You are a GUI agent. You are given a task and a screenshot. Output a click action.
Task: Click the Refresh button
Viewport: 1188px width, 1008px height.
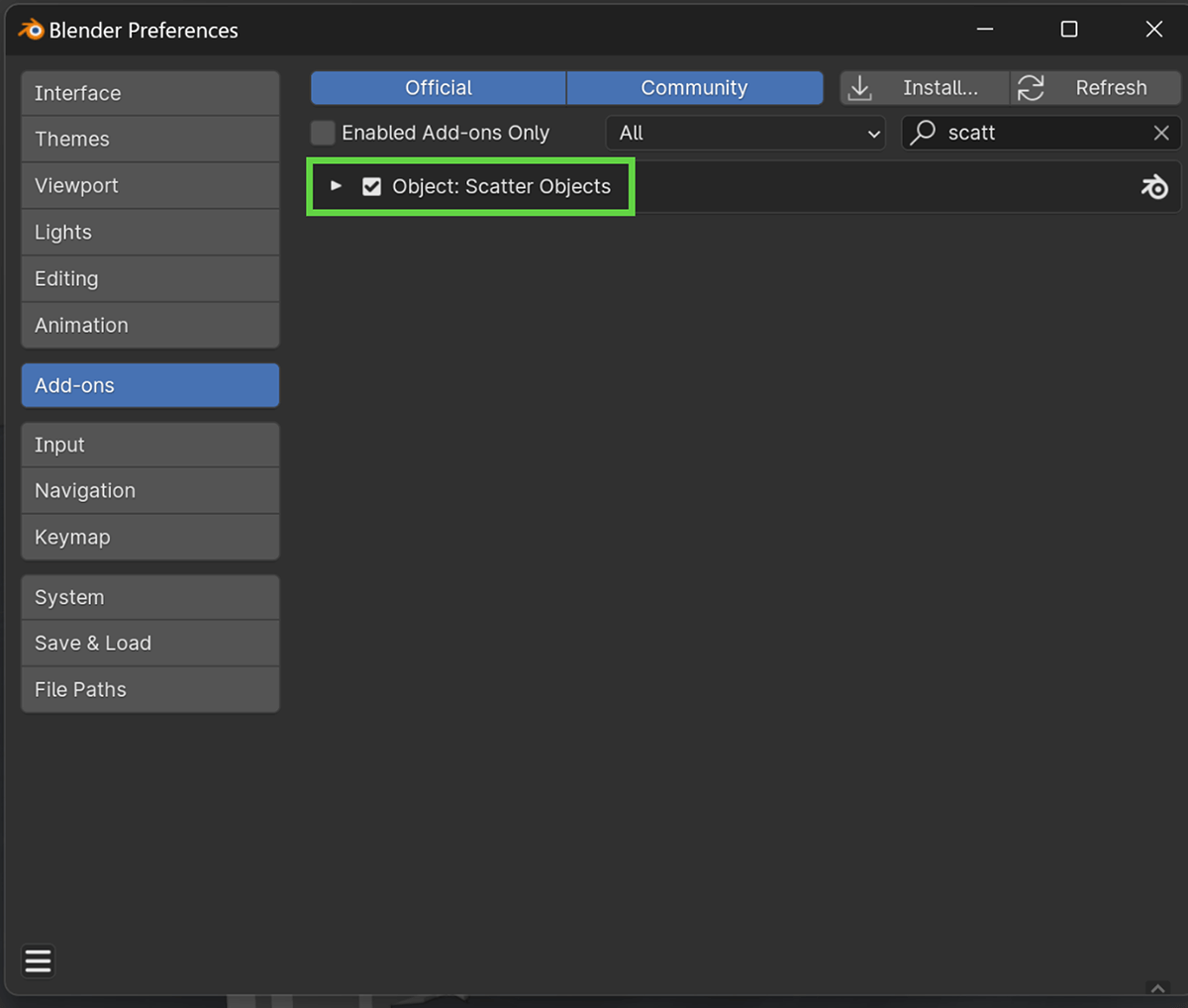[1095, 88]
